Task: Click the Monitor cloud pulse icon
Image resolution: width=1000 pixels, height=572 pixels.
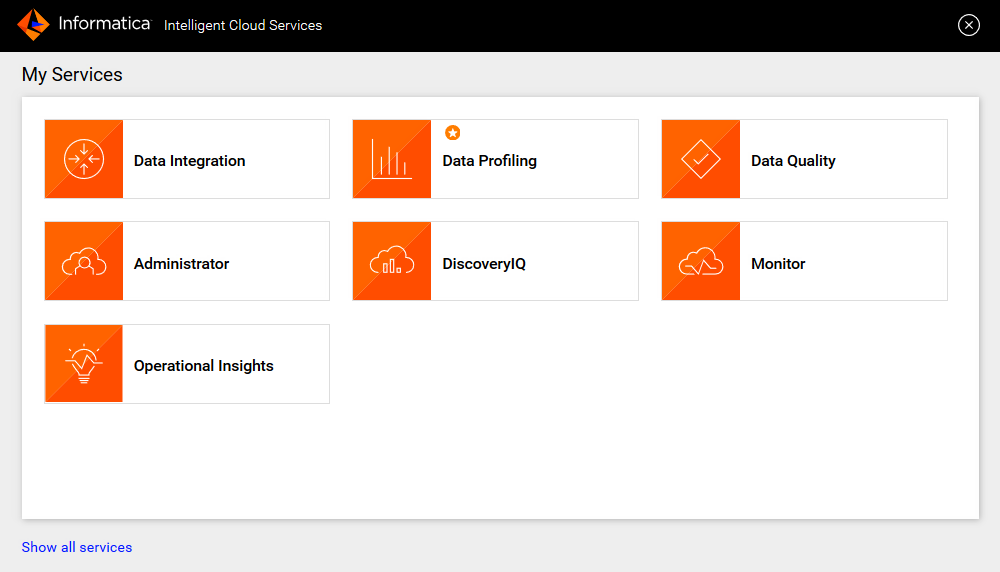Action: [701, 263]
